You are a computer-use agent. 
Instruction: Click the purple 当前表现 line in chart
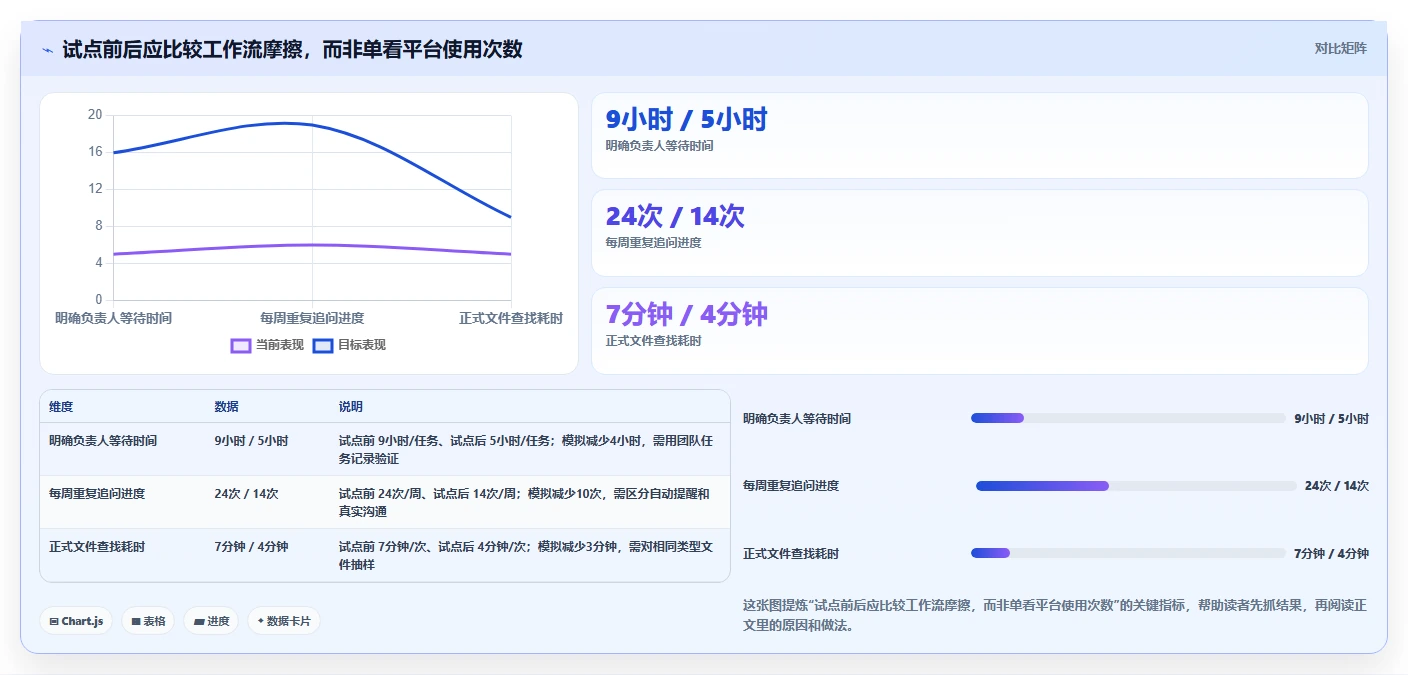pyautogui.click(x=312, y=245)
